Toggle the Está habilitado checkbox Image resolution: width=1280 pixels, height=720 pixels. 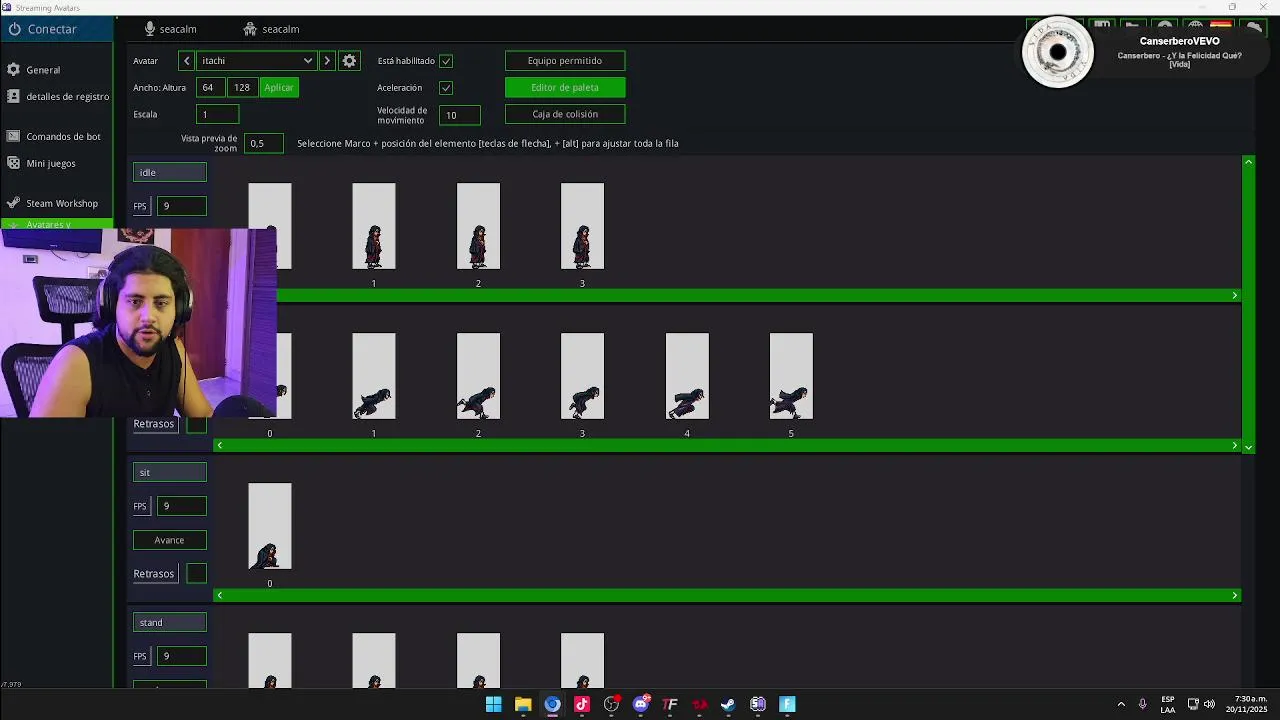446,61
